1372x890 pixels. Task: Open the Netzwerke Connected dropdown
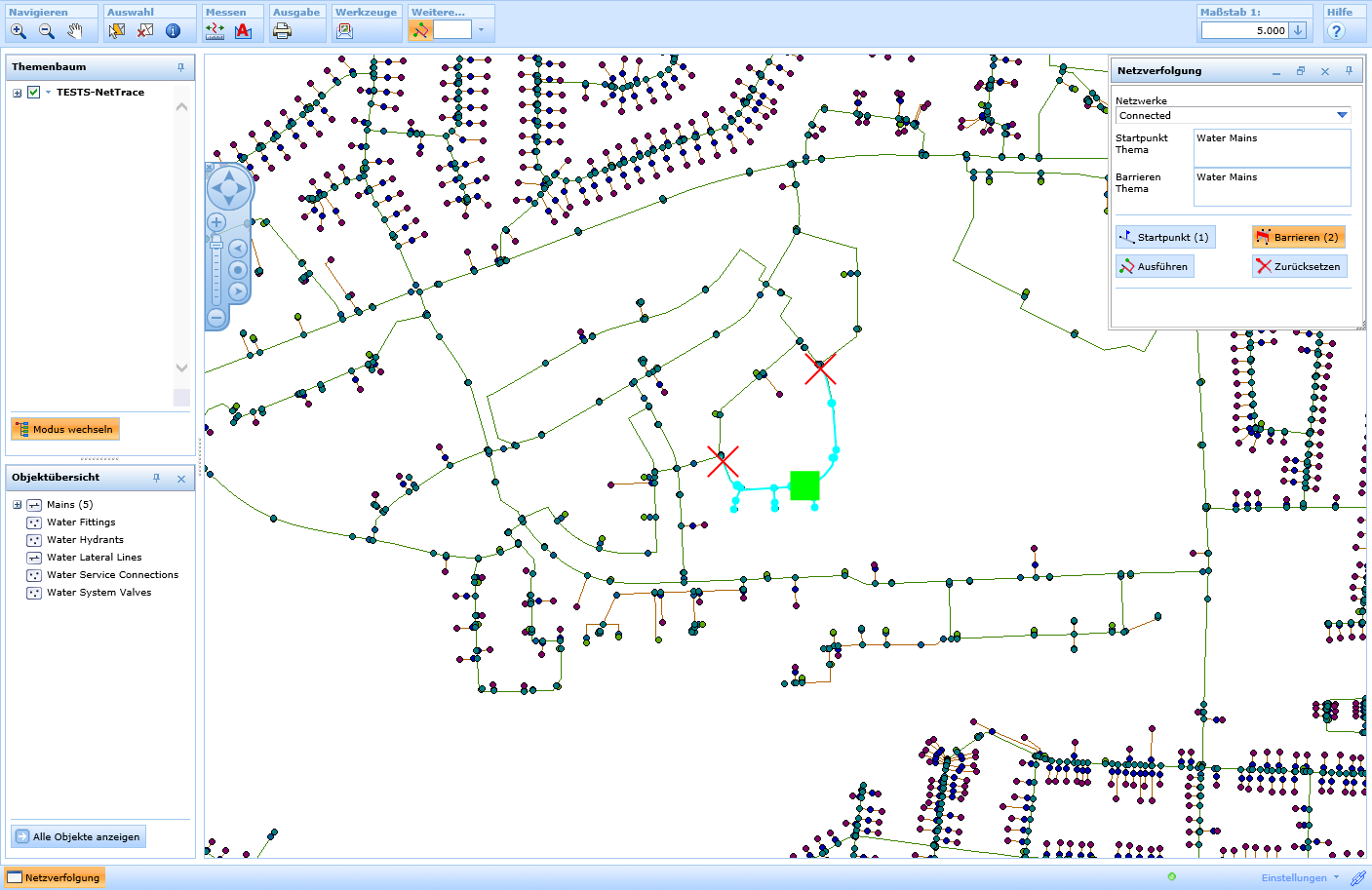pyautogui.click(x=1342, y=115)
